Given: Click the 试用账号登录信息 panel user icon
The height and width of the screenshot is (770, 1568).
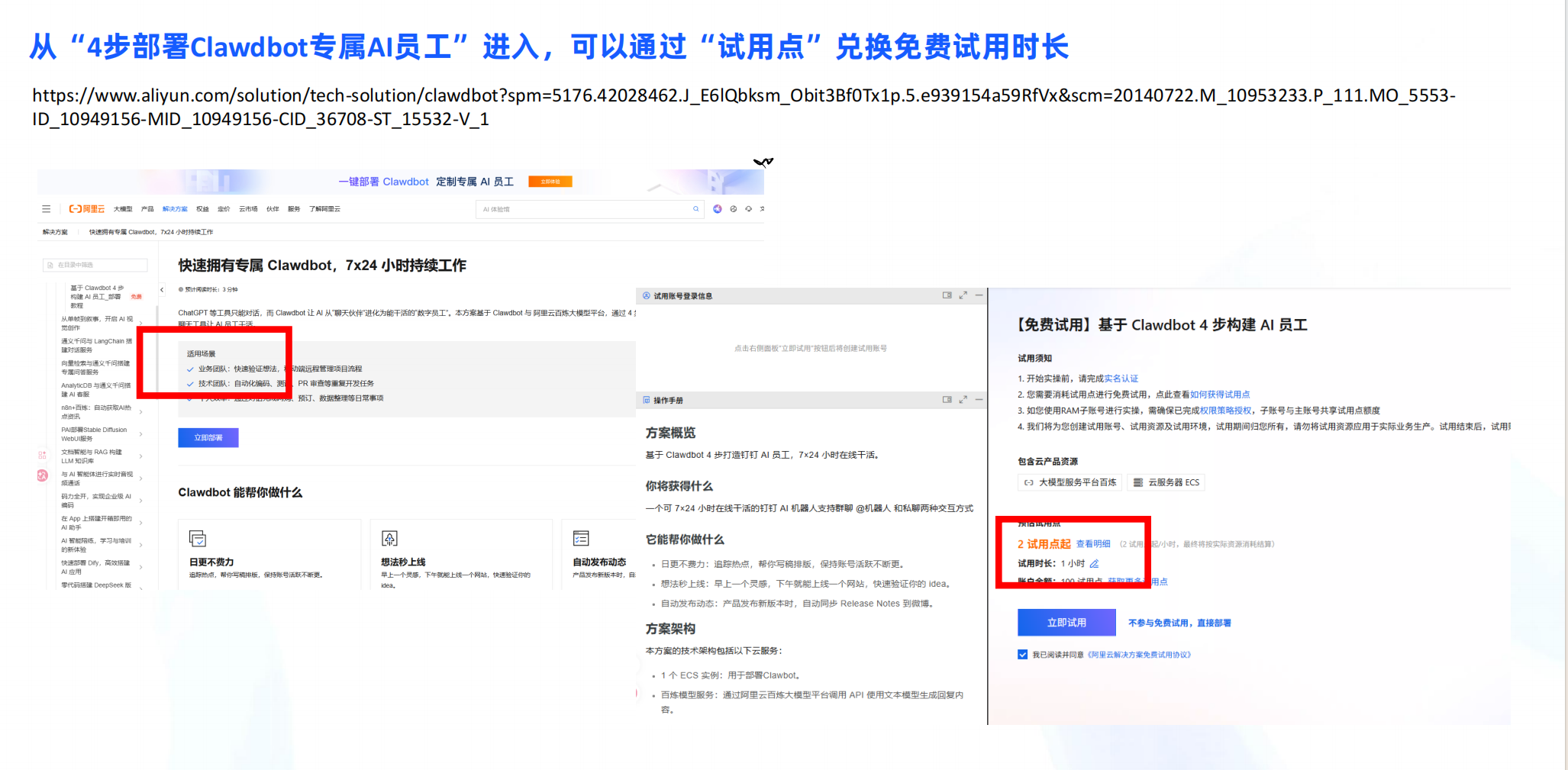Looking at the screenshot, I should 647,295.
